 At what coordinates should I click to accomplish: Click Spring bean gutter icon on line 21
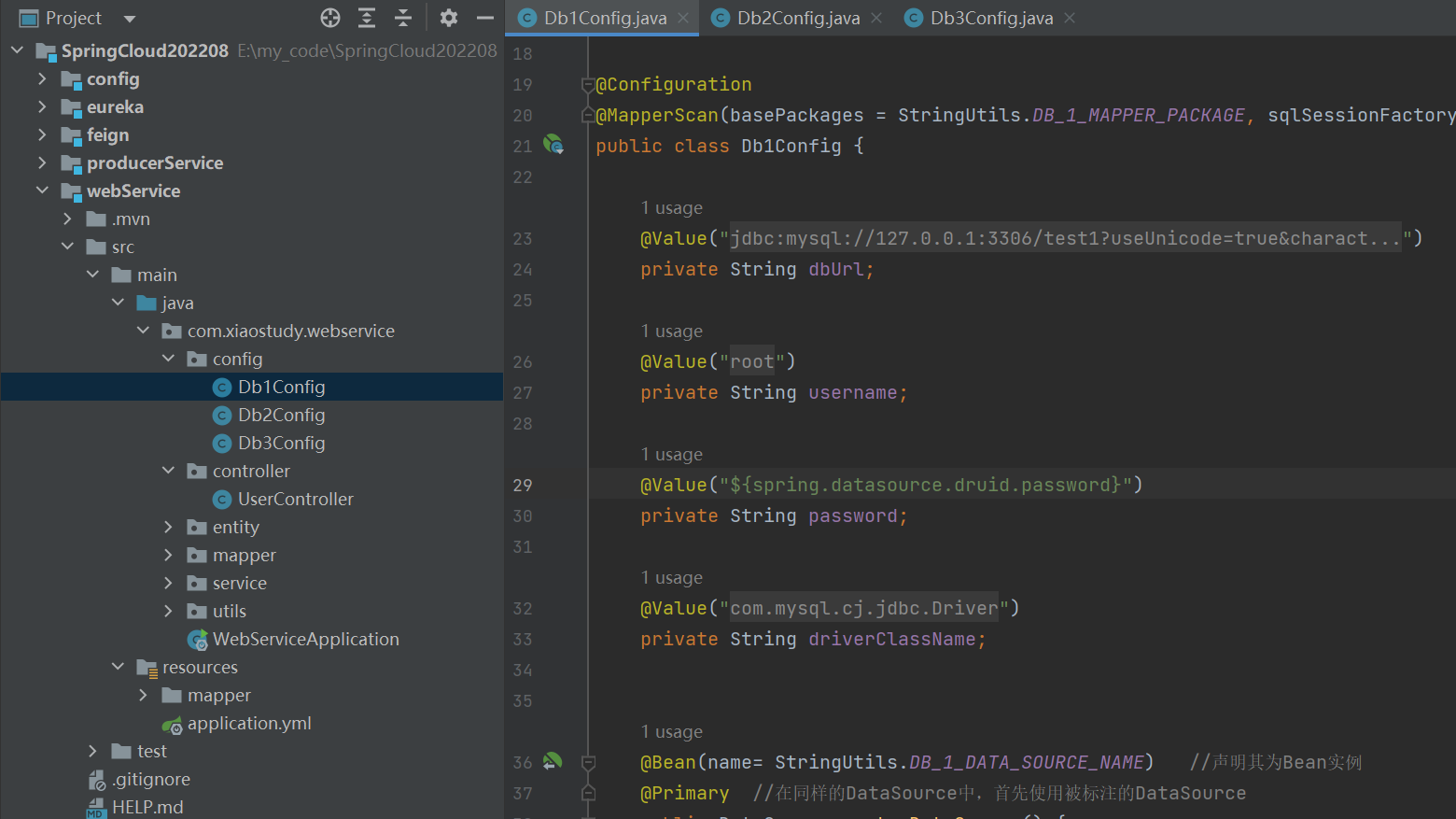click(x=553, y=145)
